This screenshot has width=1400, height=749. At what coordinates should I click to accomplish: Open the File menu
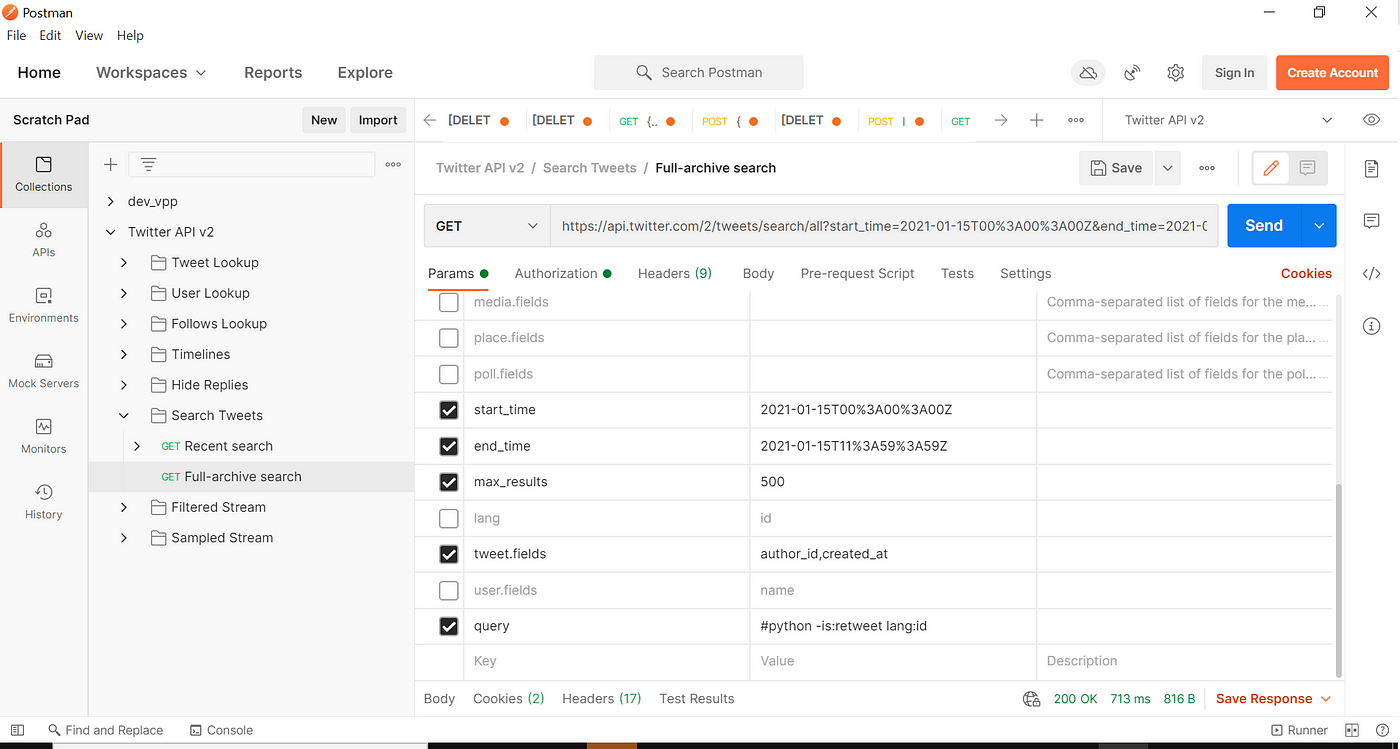16,35
